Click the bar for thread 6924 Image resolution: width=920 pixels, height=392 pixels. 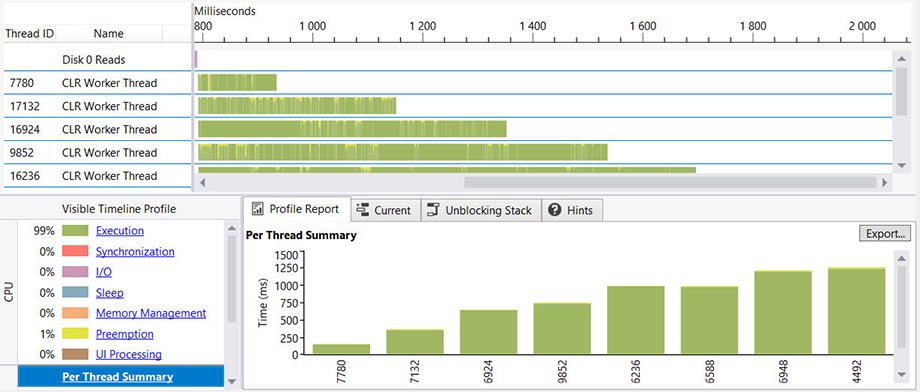coord(489,332)
